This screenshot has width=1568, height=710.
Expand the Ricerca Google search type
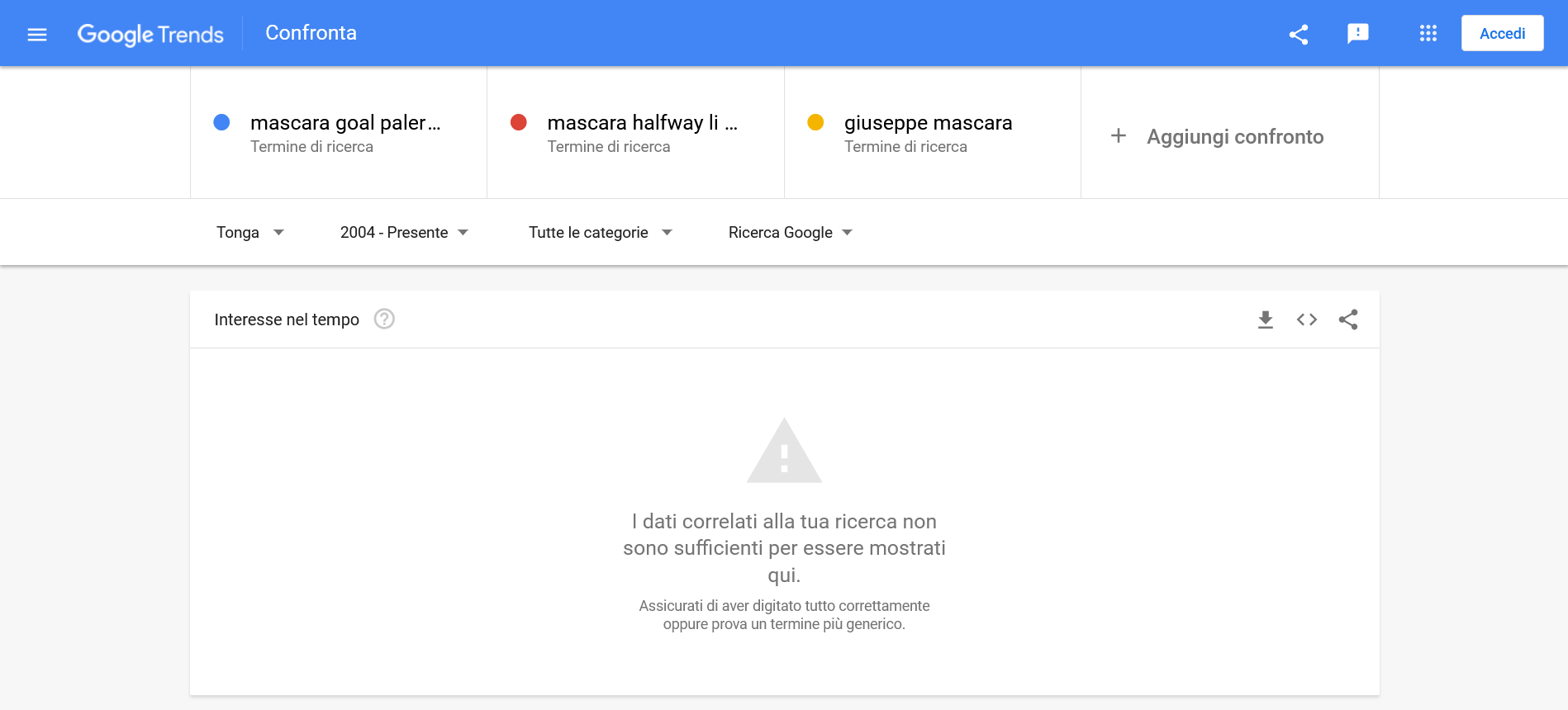pos(791,233)
